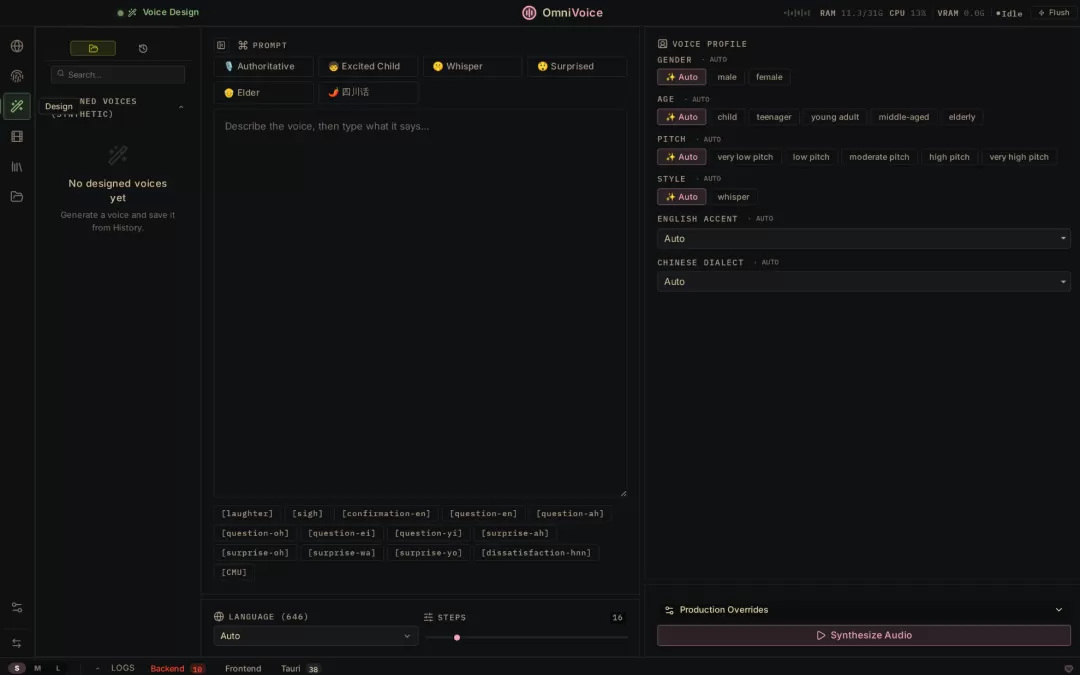Open the English Accent dropdown
Image resolution: width=1080 pixels, height=675 pixels.
tap(863, 238)
